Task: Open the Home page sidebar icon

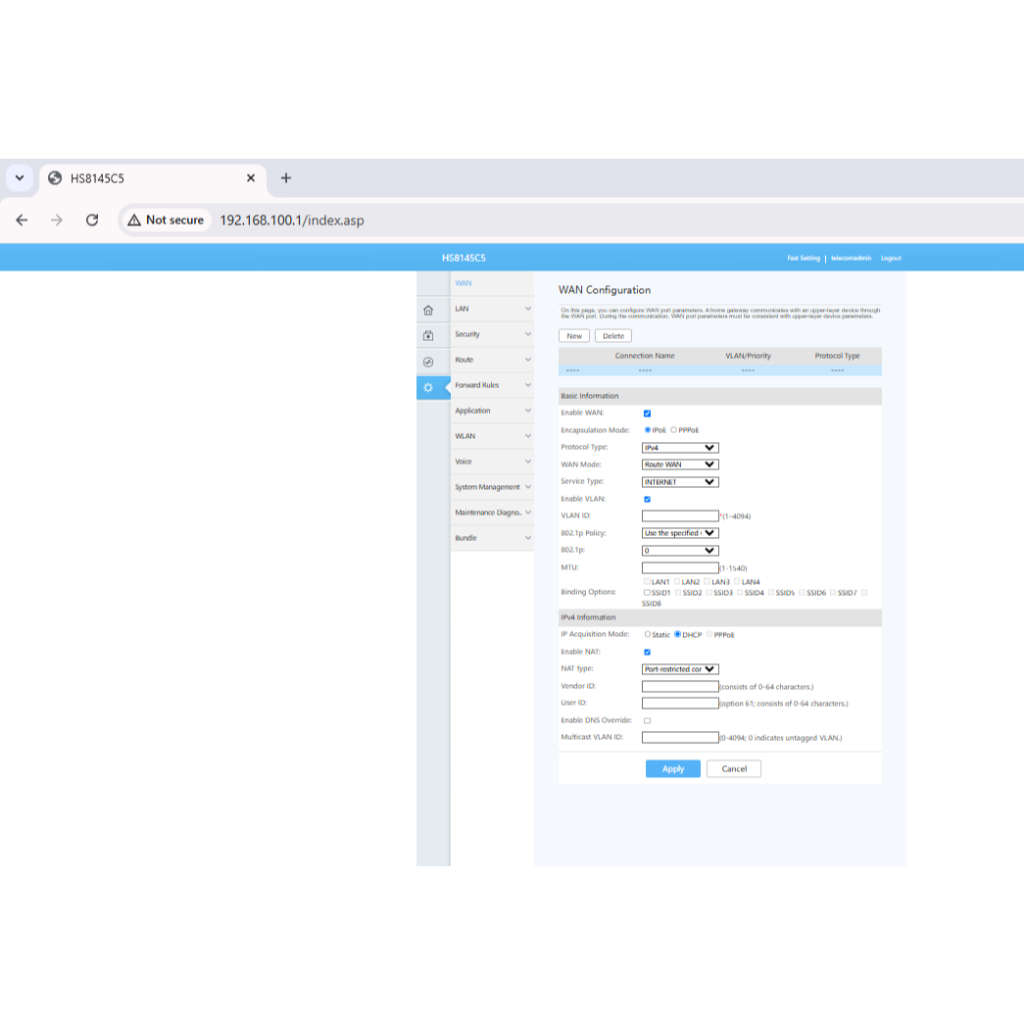Action: pos(428,310)
